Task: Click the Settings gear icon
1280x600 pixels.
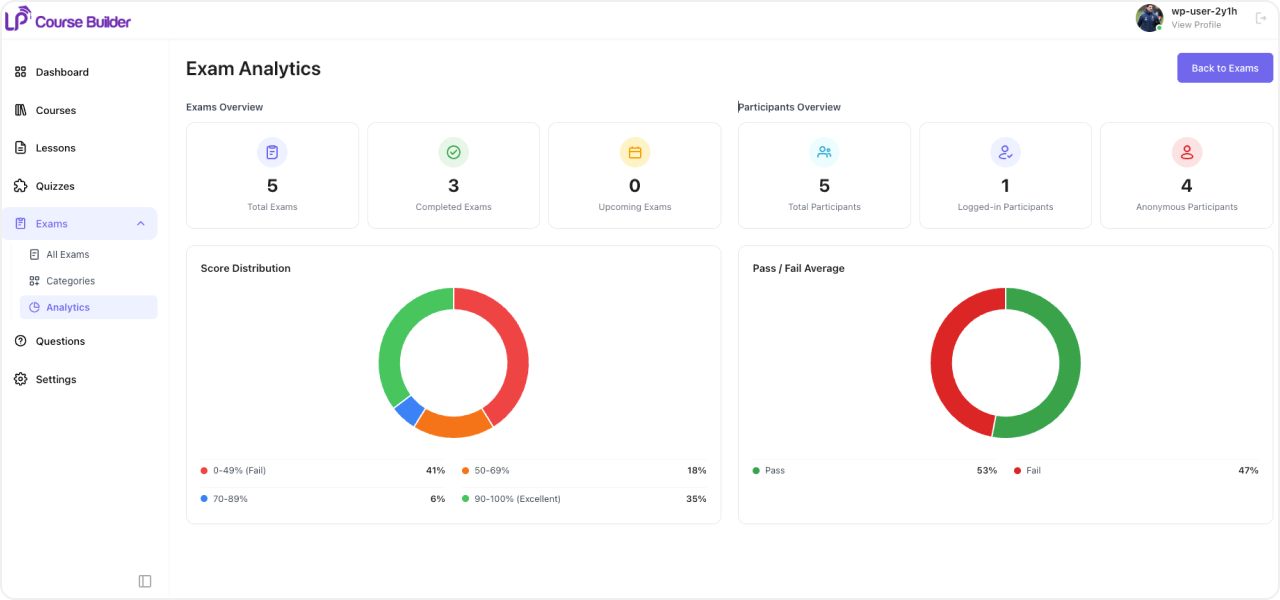Action: coord(20,379)
